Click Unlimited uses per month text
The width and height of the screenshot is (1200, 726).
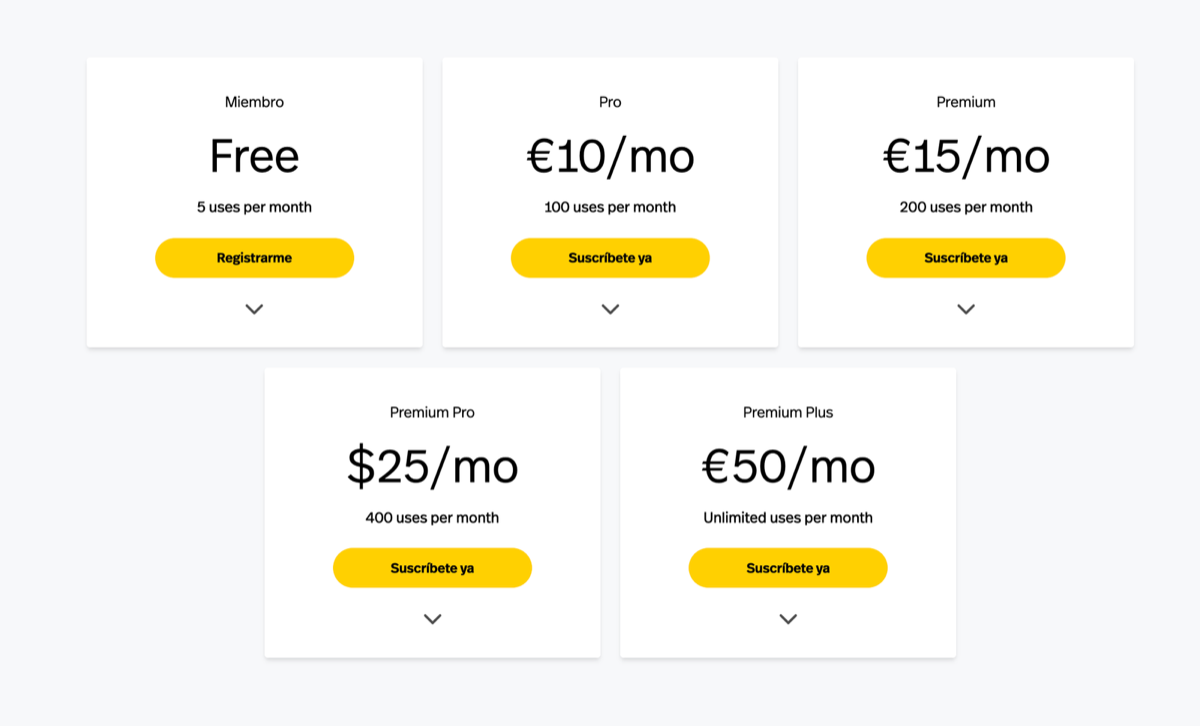[x=788, y=517]
